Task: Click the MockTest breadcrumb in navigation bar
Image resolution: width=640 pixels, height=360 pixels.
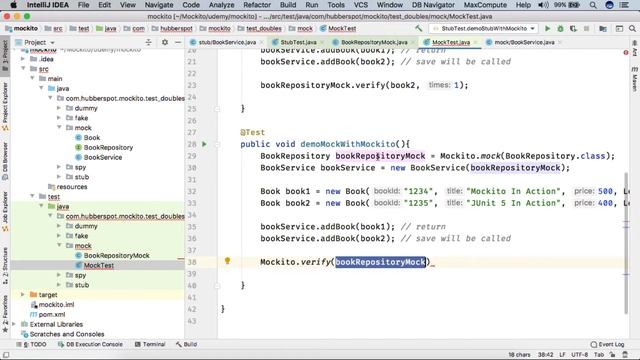Action: click(x=338, y=29)
